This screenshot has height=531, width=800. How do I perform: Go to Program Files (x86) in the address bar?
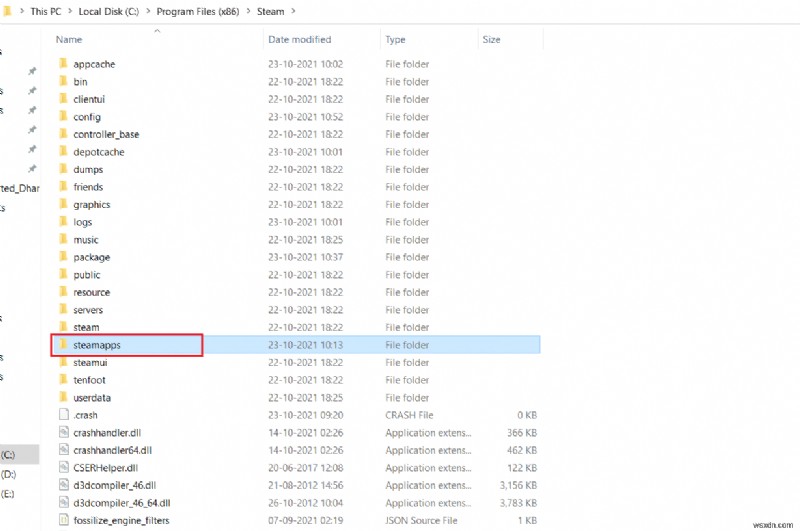click(x=197, y=11)
